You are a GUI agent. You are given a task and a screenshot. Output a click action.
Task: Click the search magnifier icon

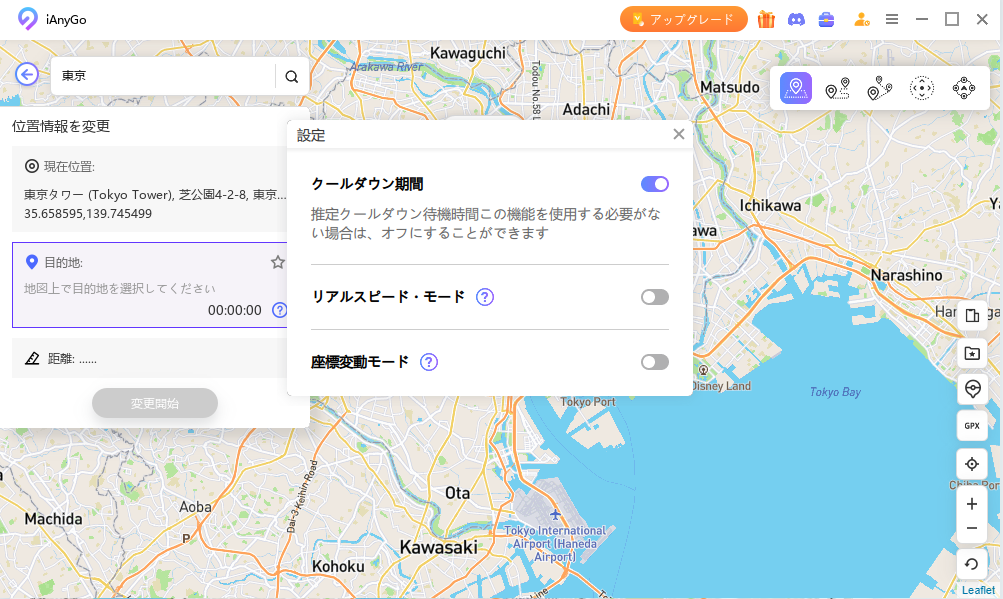coord(292,76)
